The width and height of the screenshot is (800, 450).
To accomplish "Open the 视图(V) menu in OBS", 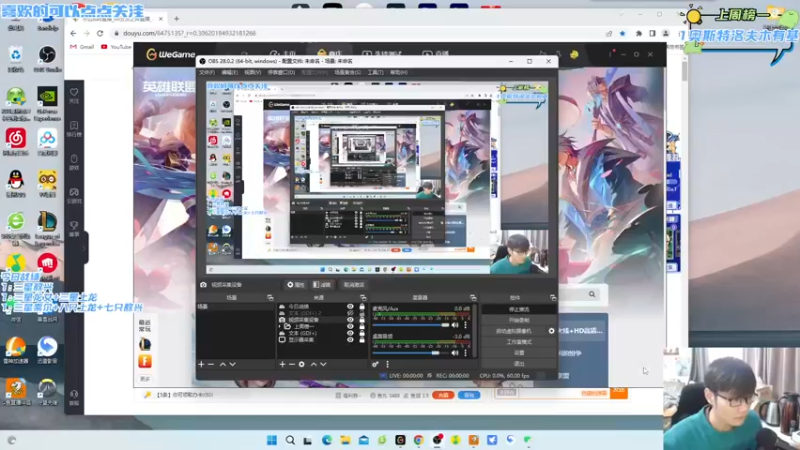I will (x=253, y=72).
